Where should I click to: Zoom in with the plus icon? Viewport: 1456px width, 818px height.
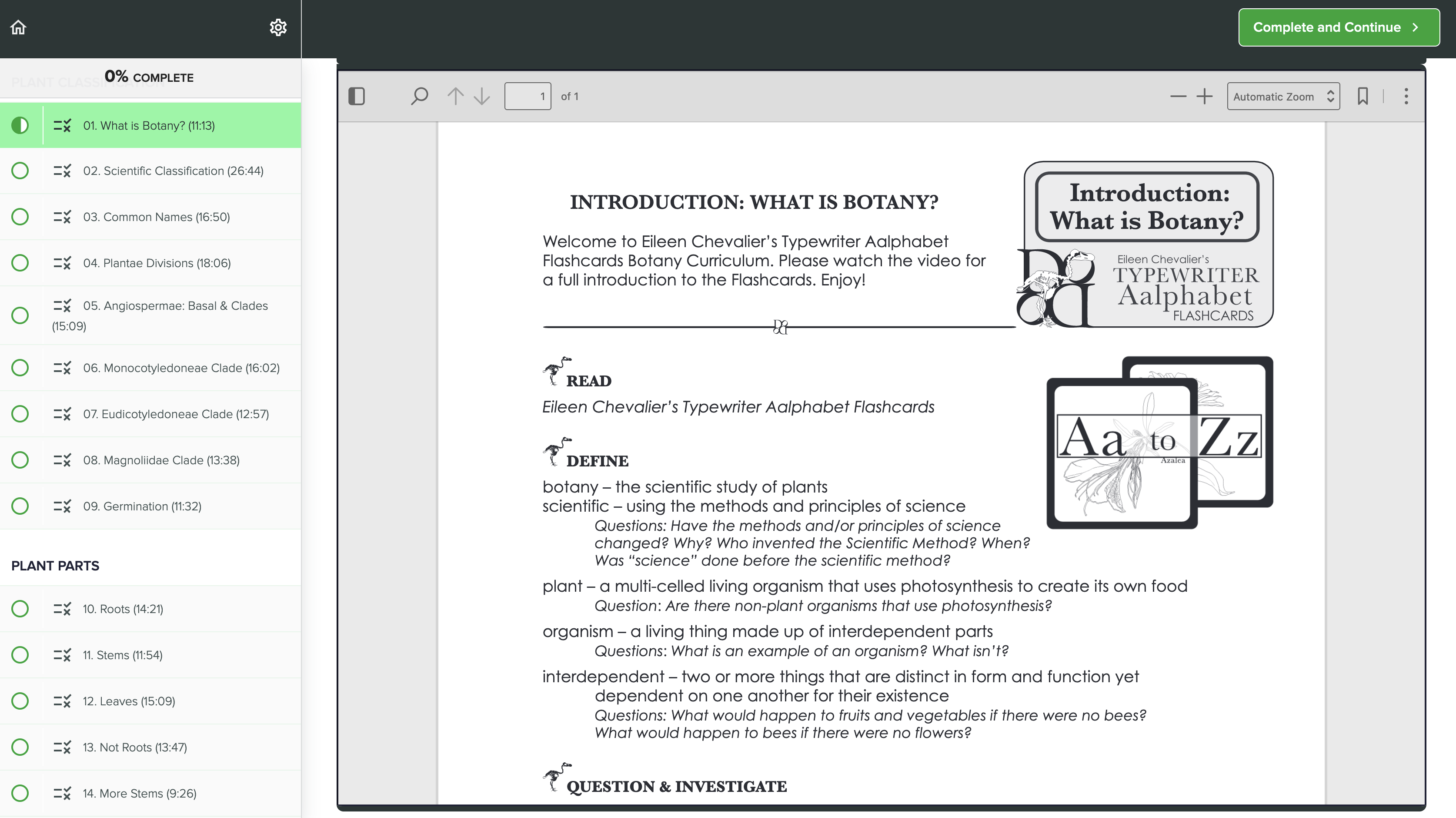tap(1205, 96)
